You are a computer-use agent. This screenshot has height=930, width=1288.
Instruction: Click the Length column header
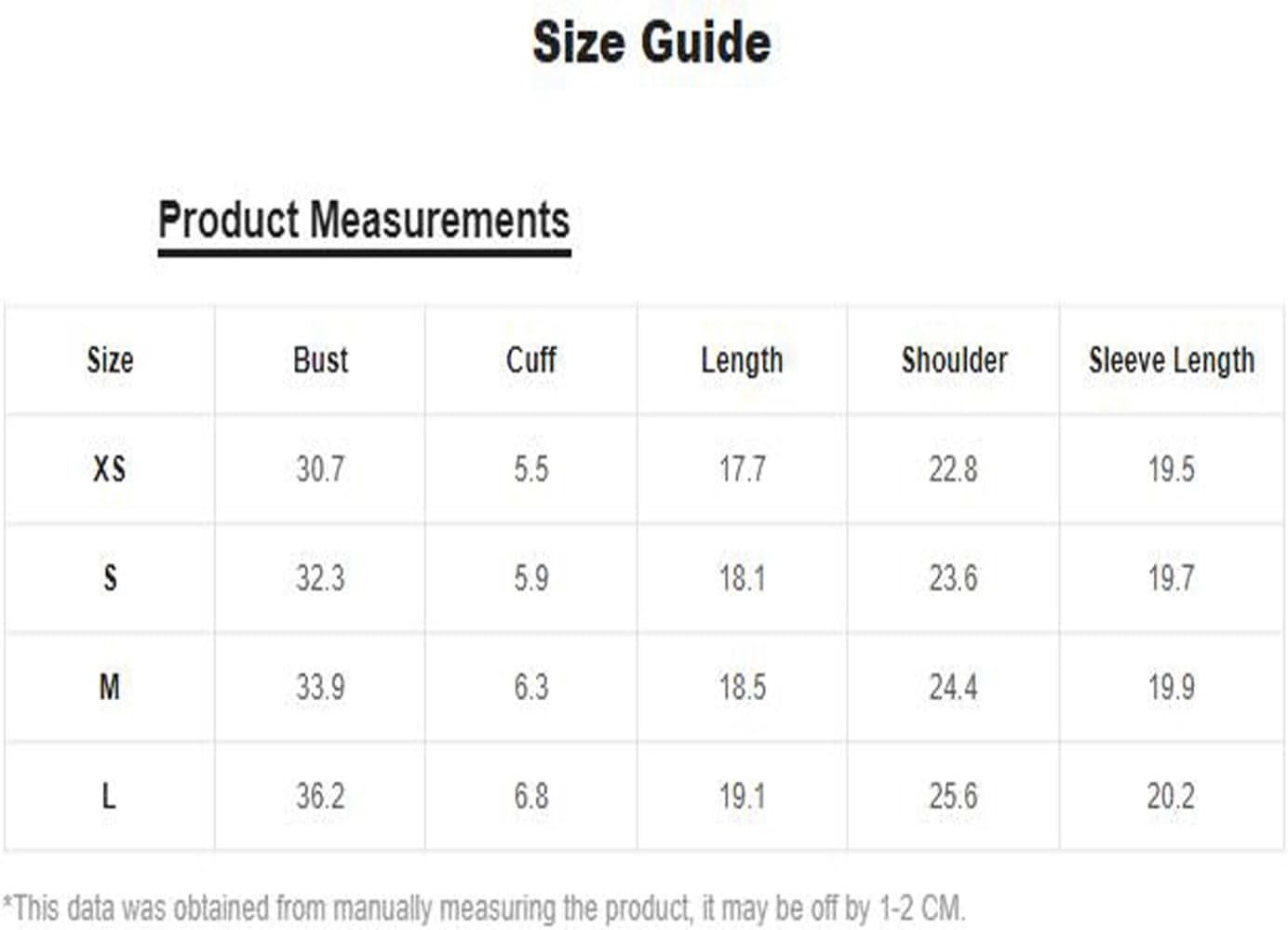[742, 361]
